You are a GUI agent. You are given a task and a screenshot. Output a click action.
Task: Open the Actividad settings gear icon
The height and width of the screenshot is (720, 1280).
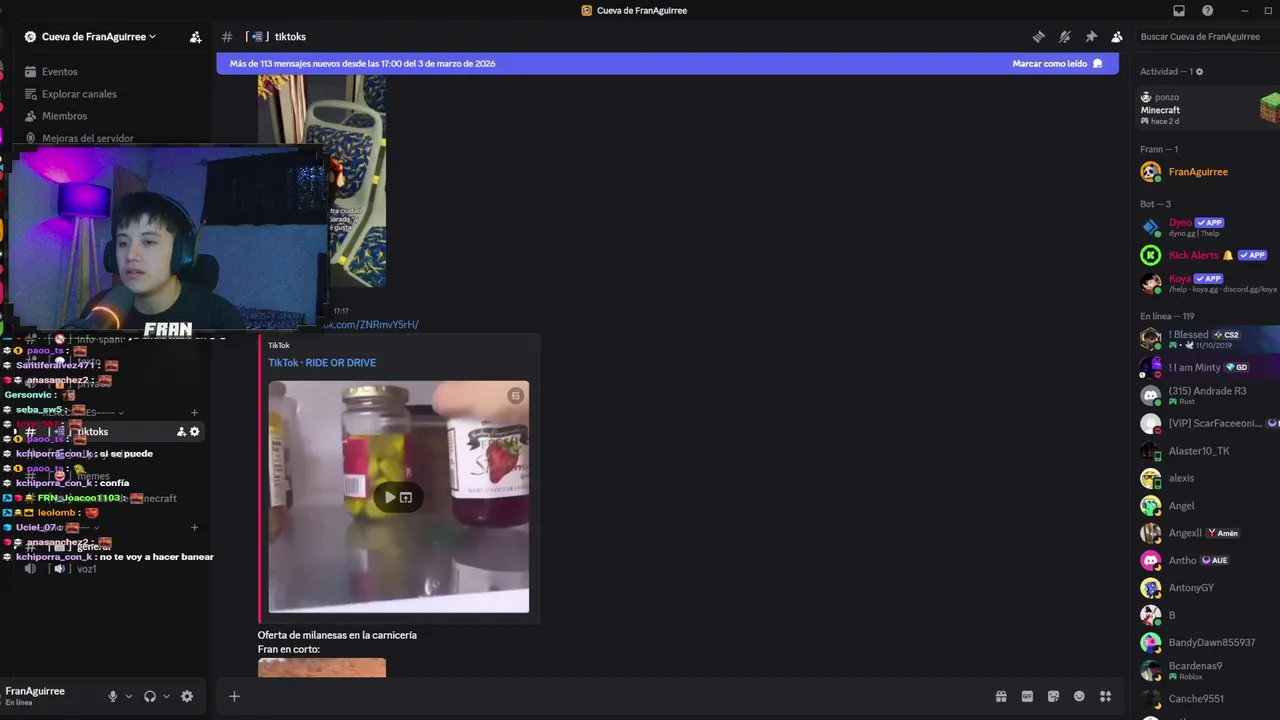1200,72
